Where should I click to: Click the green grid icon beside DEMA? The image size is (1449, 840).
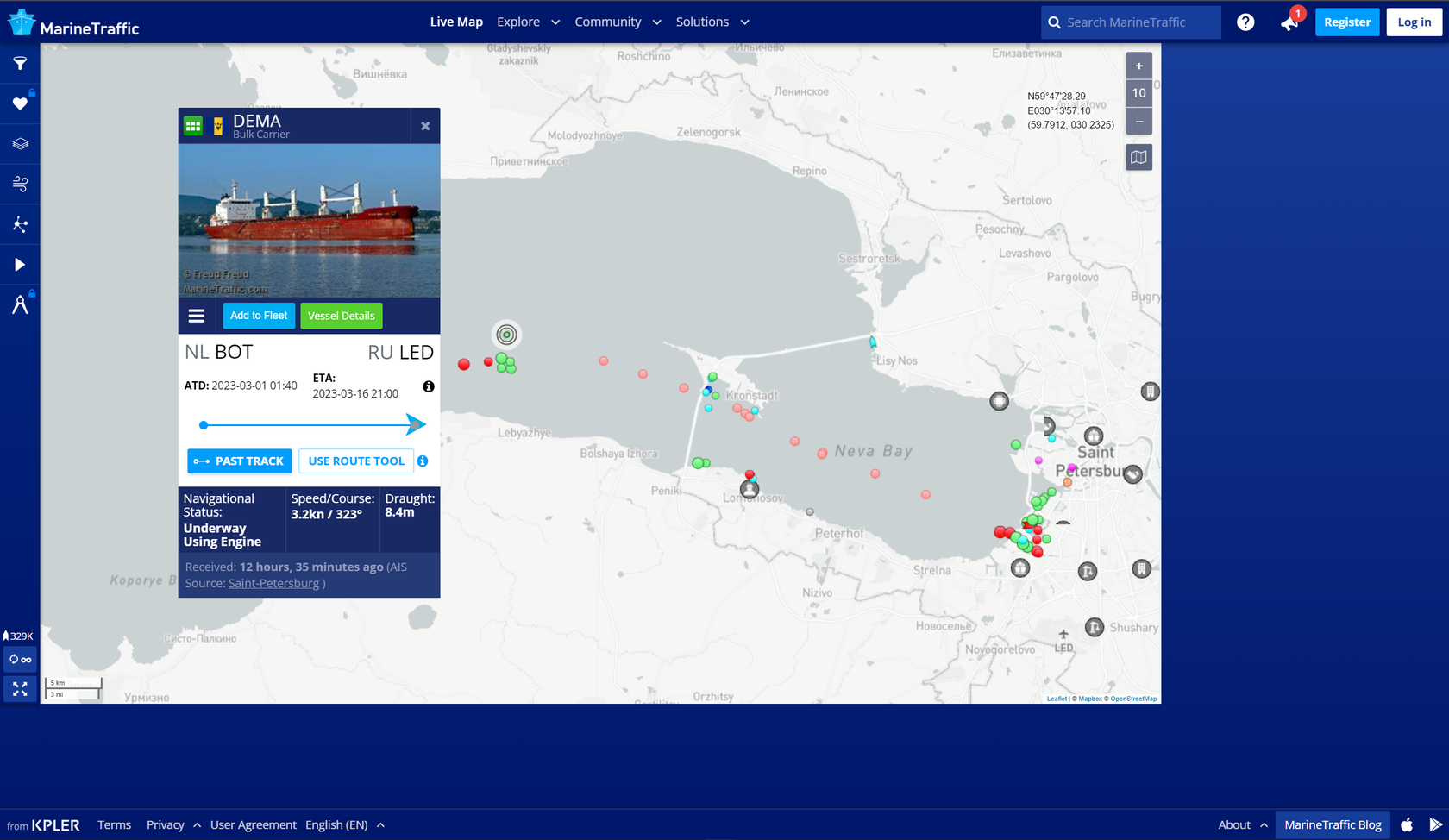[193, 126]
